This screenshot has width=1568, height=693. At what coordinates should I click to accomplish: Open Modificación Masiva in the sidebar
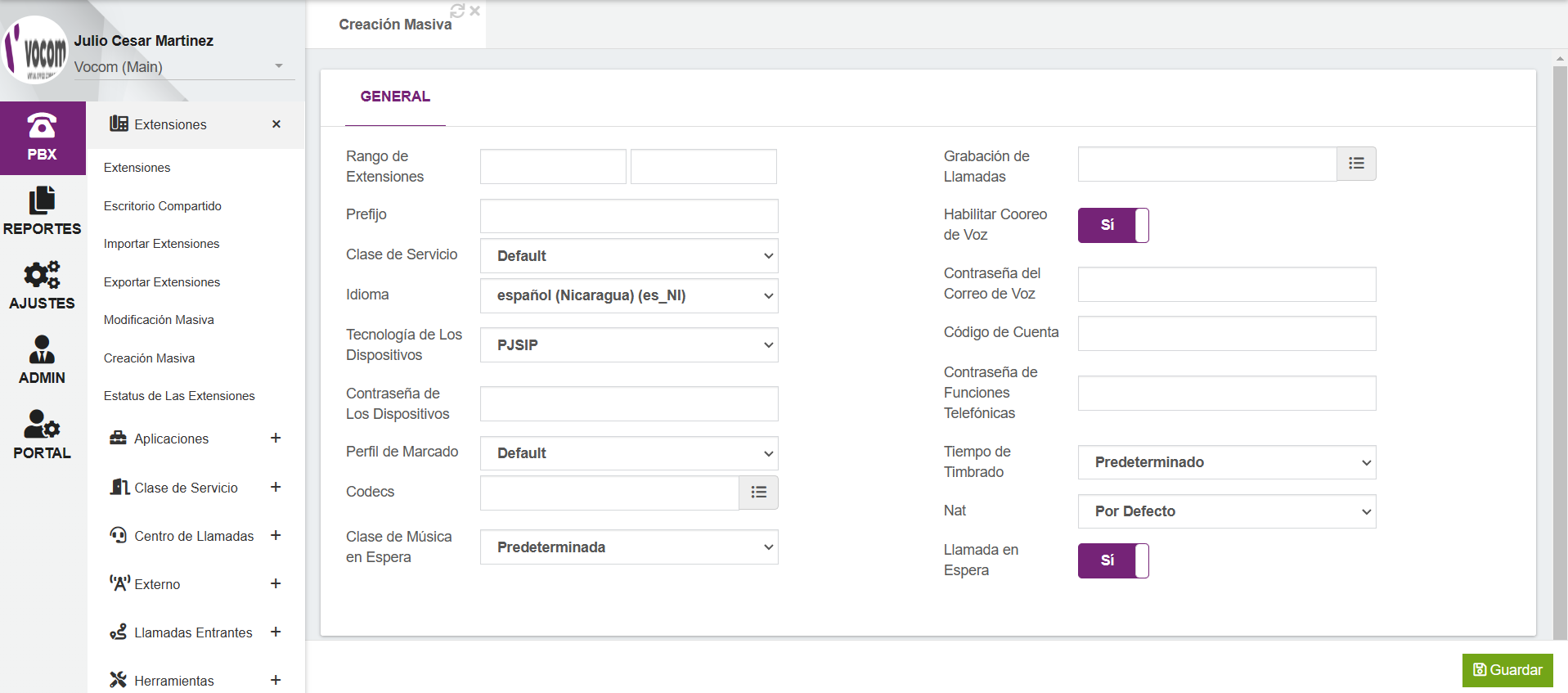159,320
